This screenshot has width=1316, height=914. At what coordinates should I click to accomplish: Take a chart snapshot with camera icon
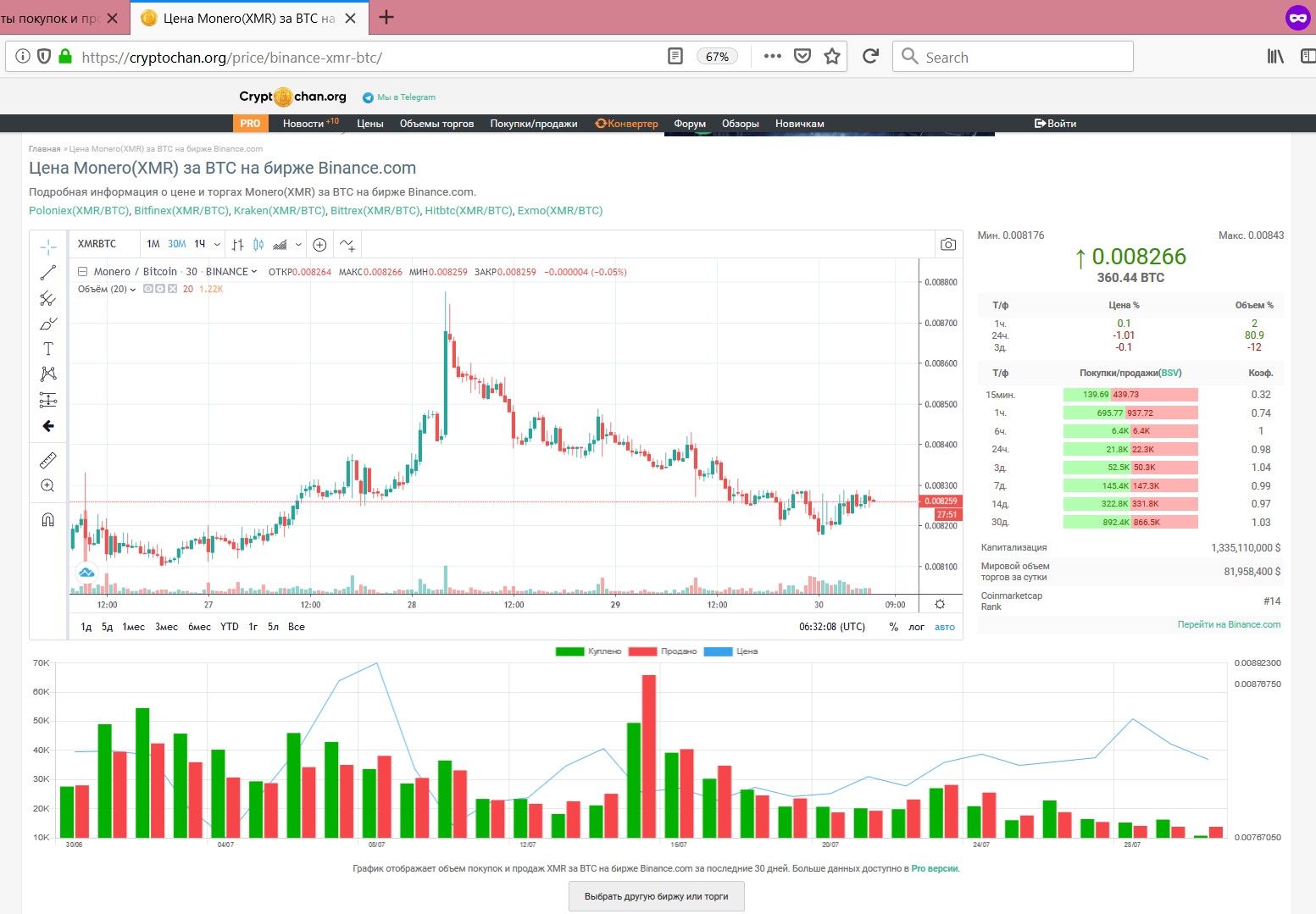click(x=948, y=244)
